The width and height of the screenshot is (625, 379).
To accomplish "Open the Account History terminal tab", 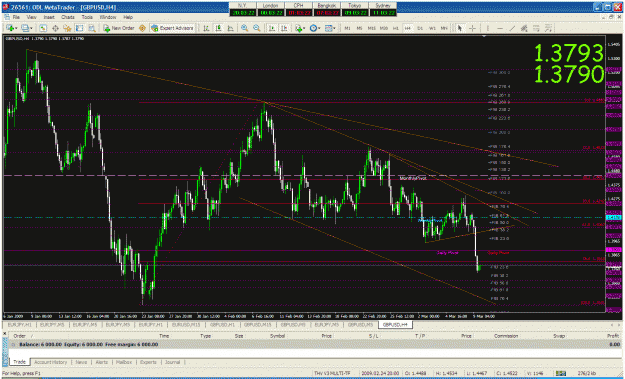I will tap(50, 362).
